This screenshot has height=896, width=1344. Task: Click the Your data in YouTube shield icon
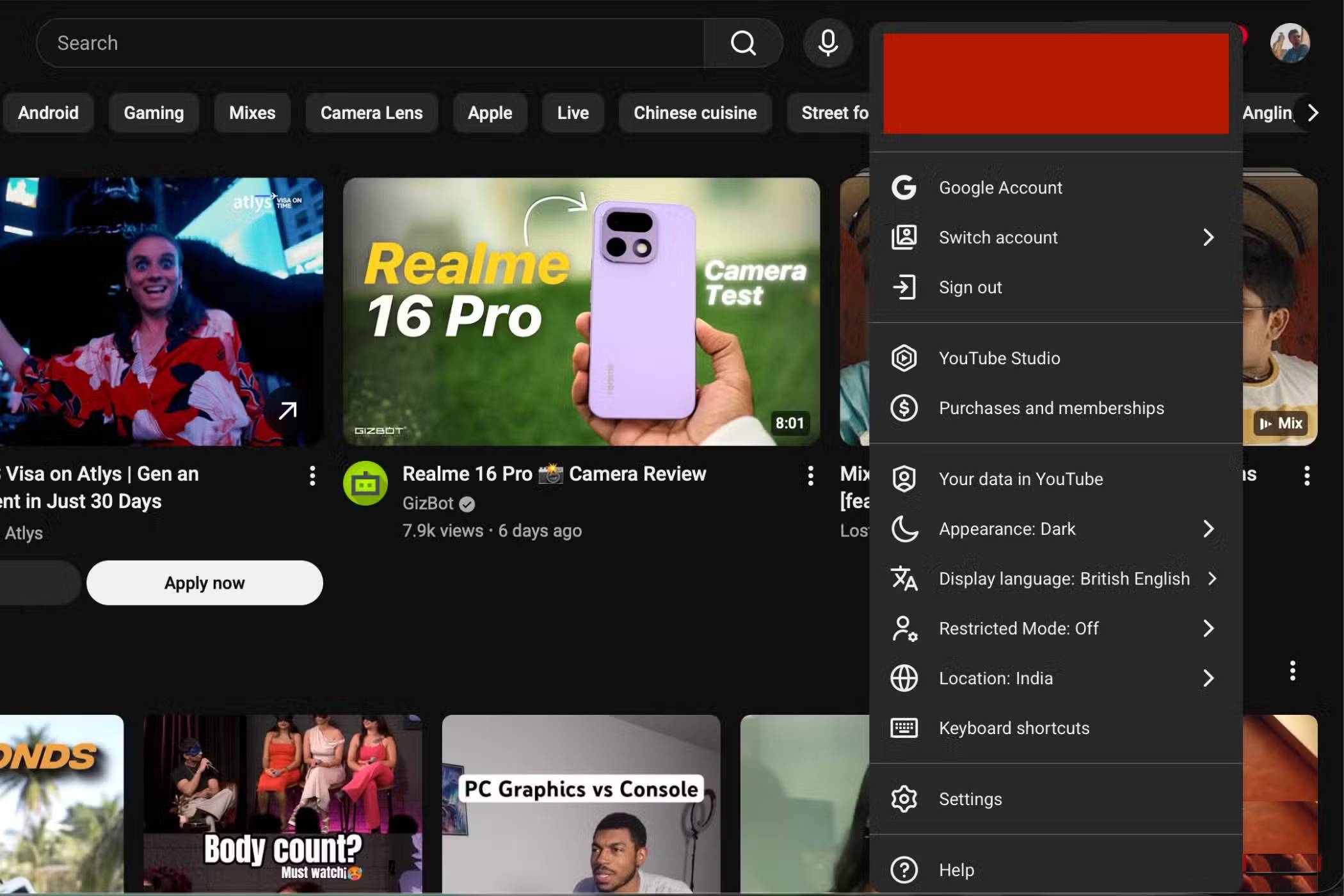click(904, 479)
